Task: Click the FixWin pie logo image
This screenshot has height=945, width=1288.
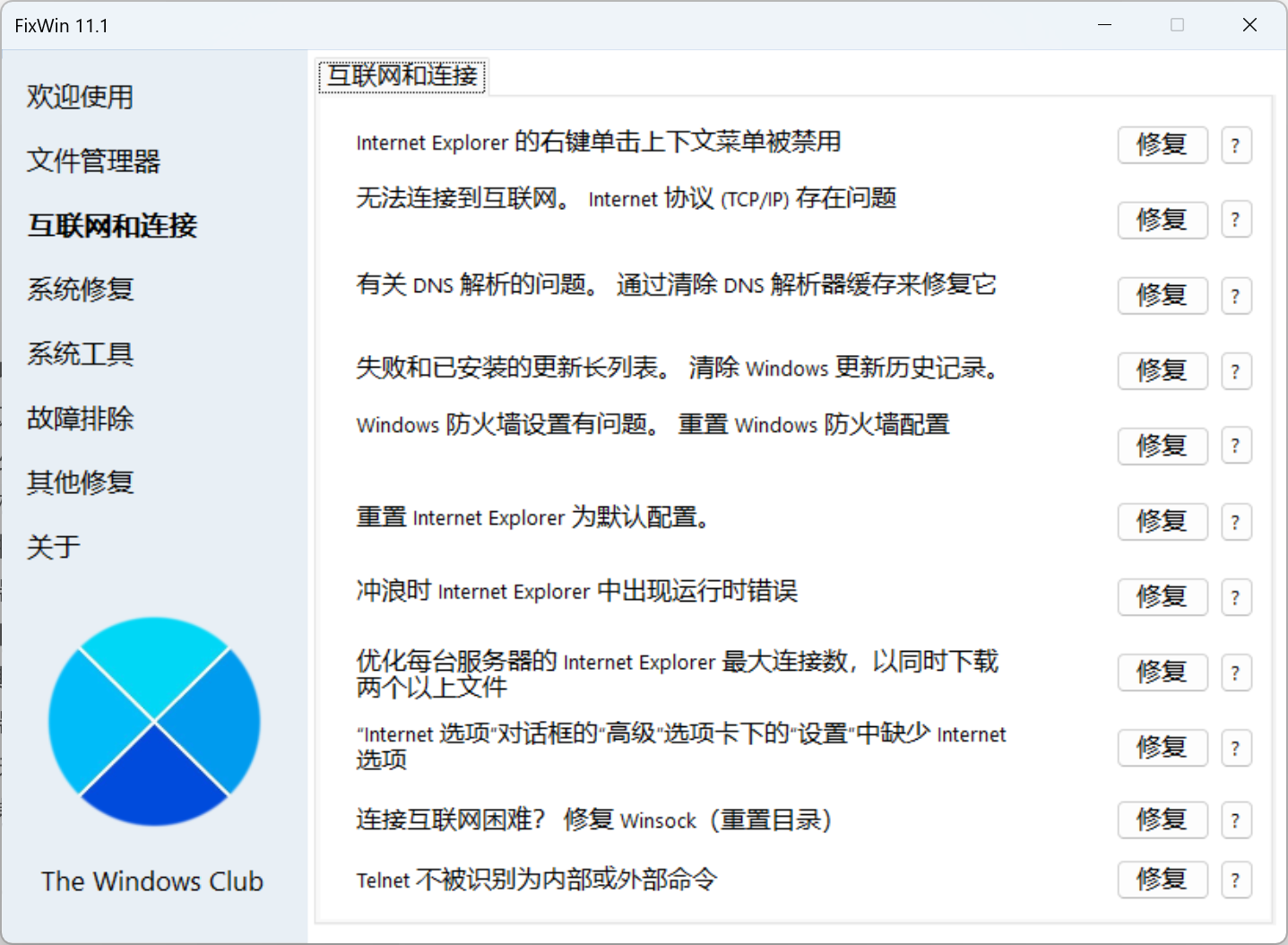Action: click(x=153, y=722)
